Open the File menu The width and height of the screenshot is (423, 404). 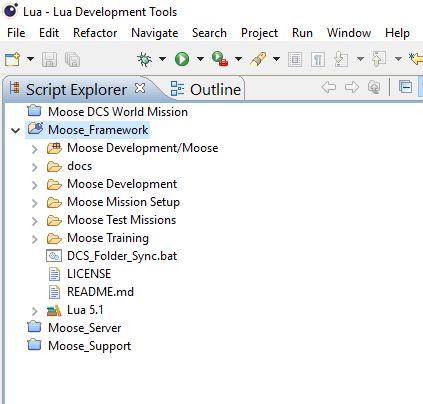(x=16, y=33)
